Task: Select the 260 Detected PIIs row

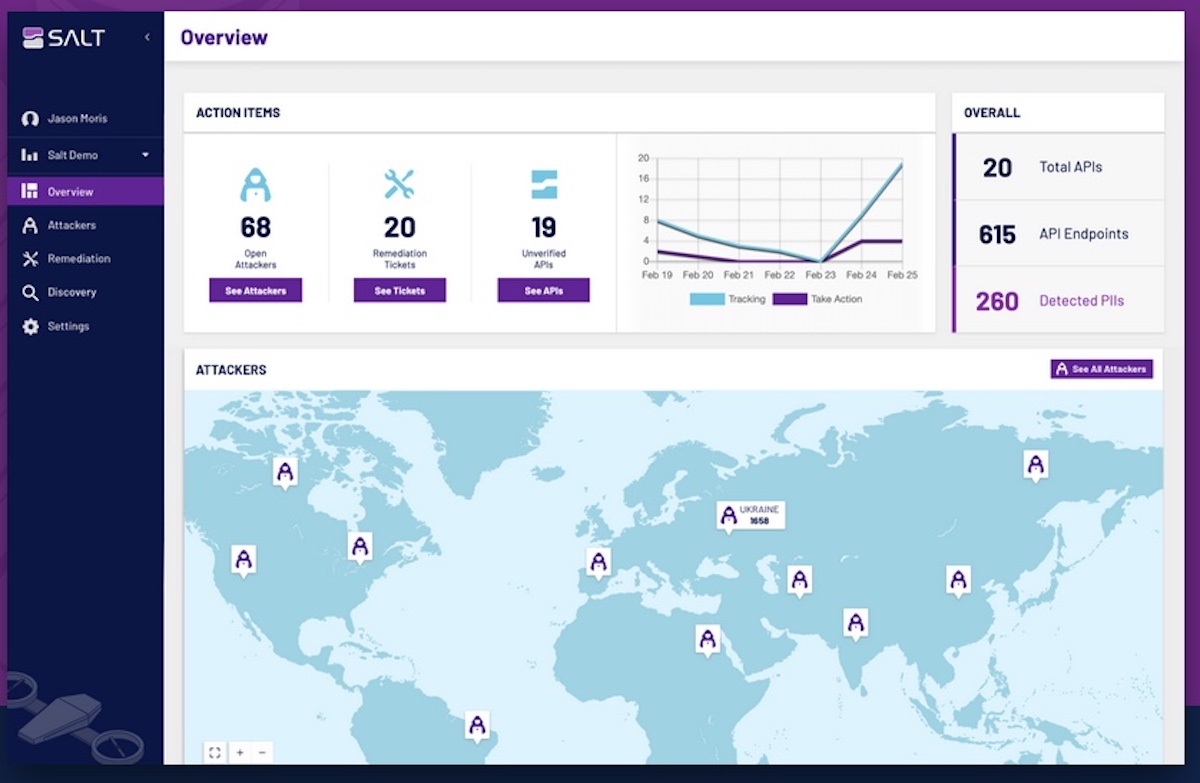Action: click(x=1059, y=300)
